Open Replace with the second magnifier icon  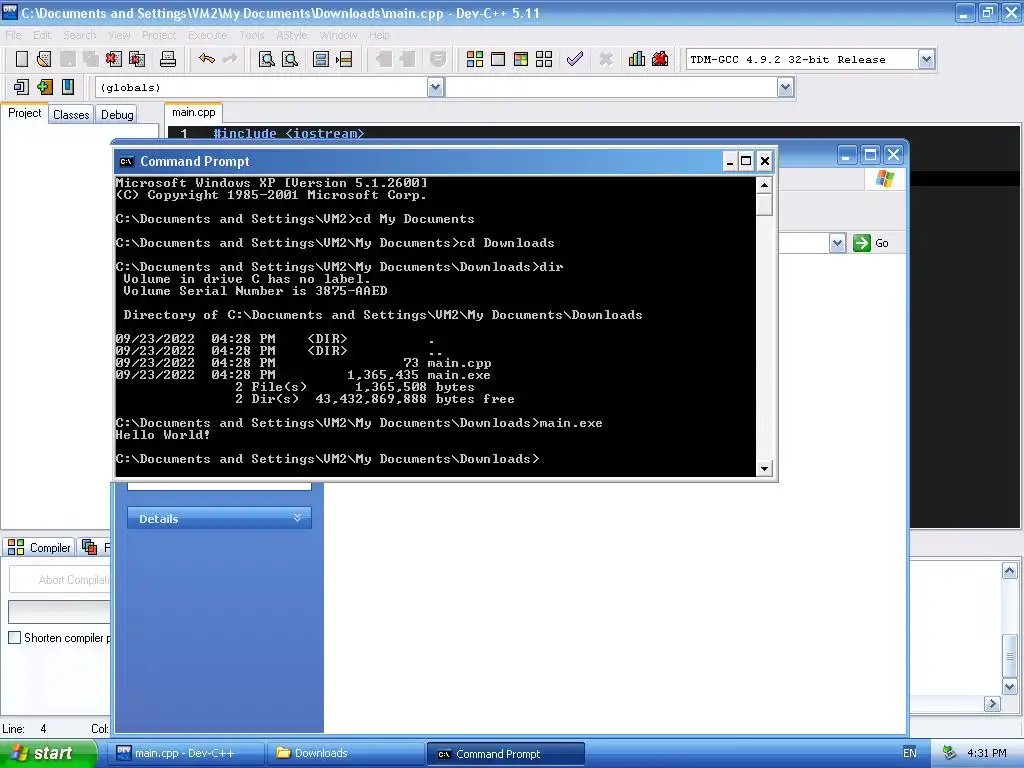[x=290, y=59]
